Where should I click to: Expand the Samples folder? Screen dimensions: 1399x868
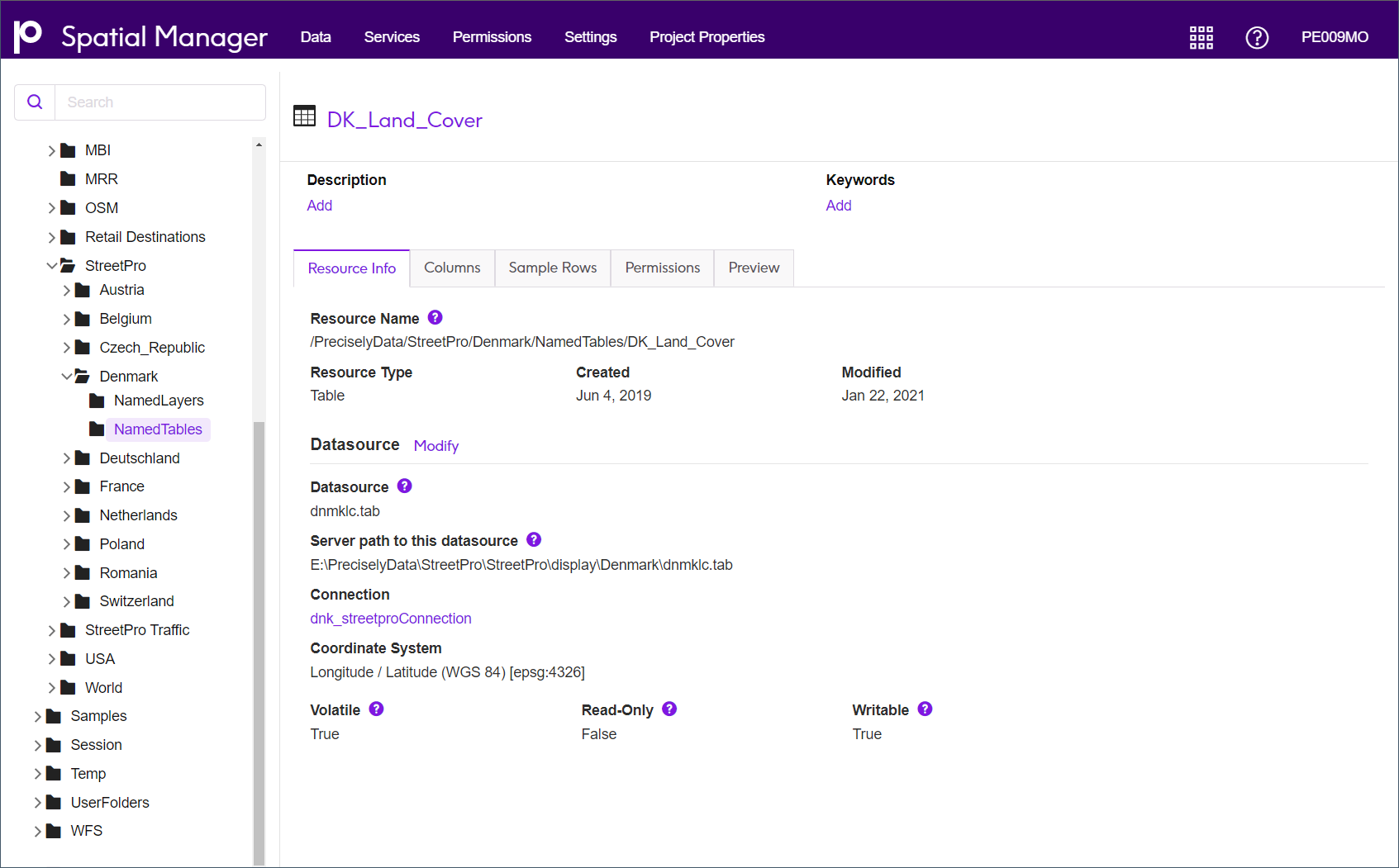[x=38, y=716]
